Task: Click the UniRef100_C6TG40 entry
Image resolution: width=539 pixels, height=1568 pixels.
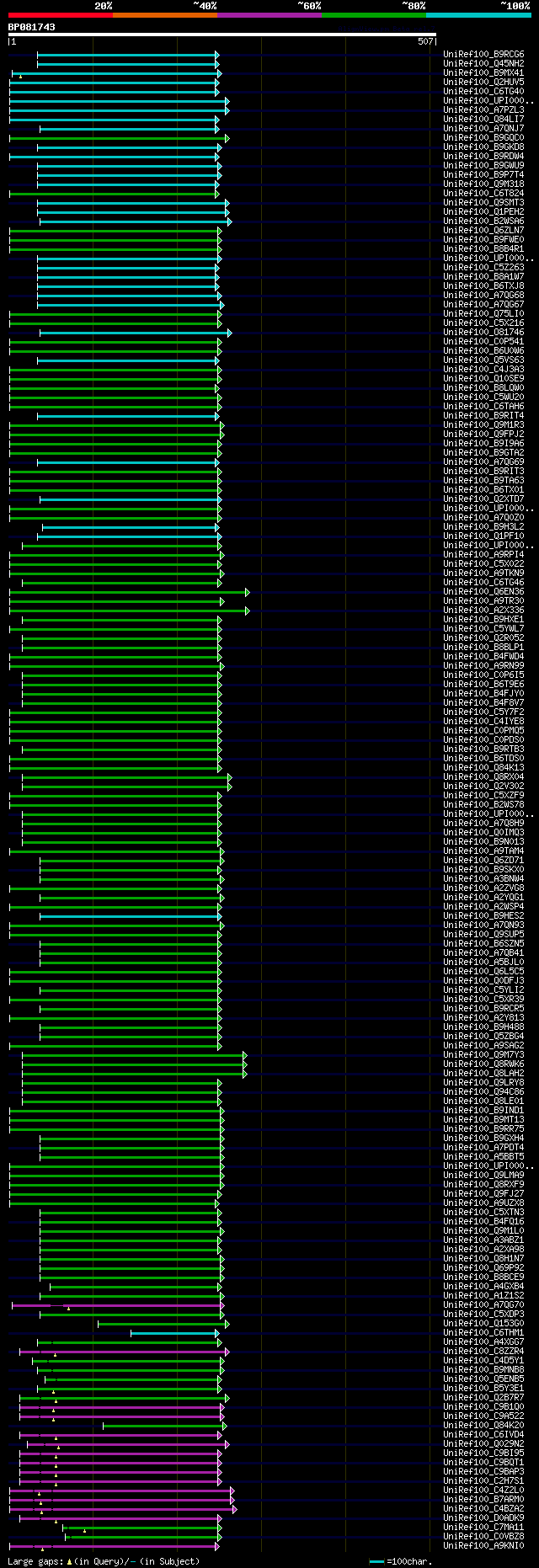Action: tap(483, 91)
